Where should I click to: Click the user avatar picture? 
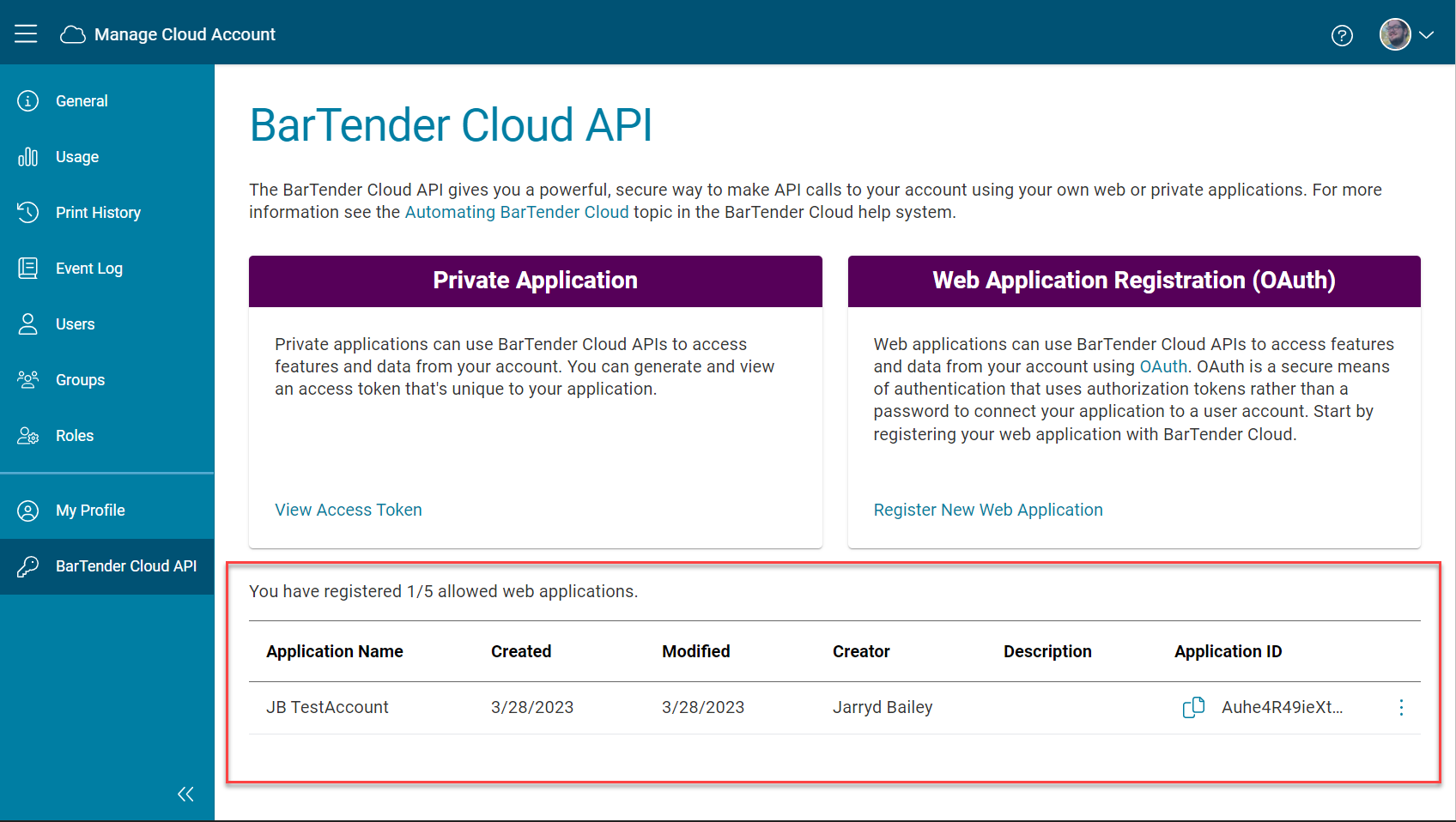click(x=1395, y=34)
